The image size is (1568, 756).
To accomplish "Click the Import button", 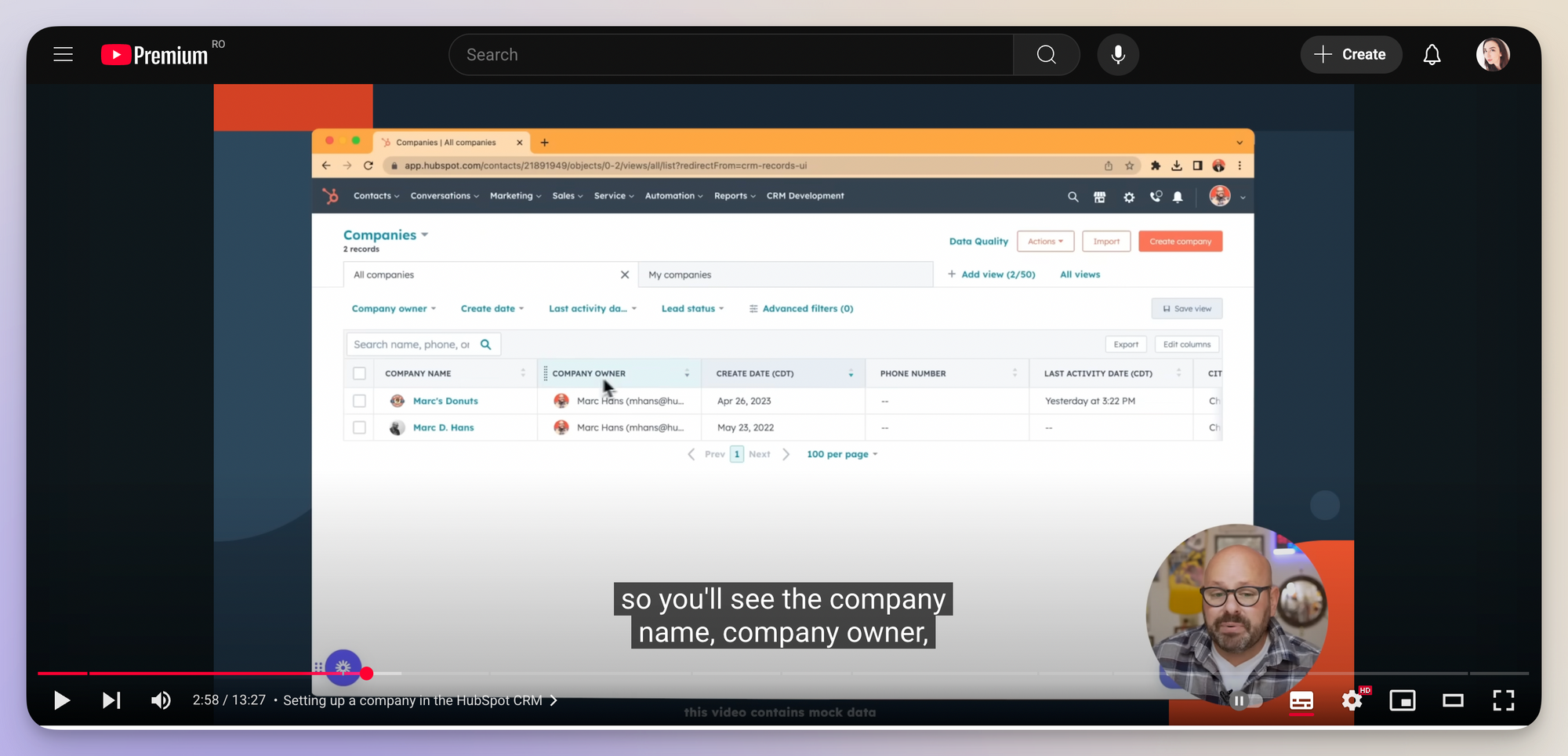I will tap(1106, 242).
